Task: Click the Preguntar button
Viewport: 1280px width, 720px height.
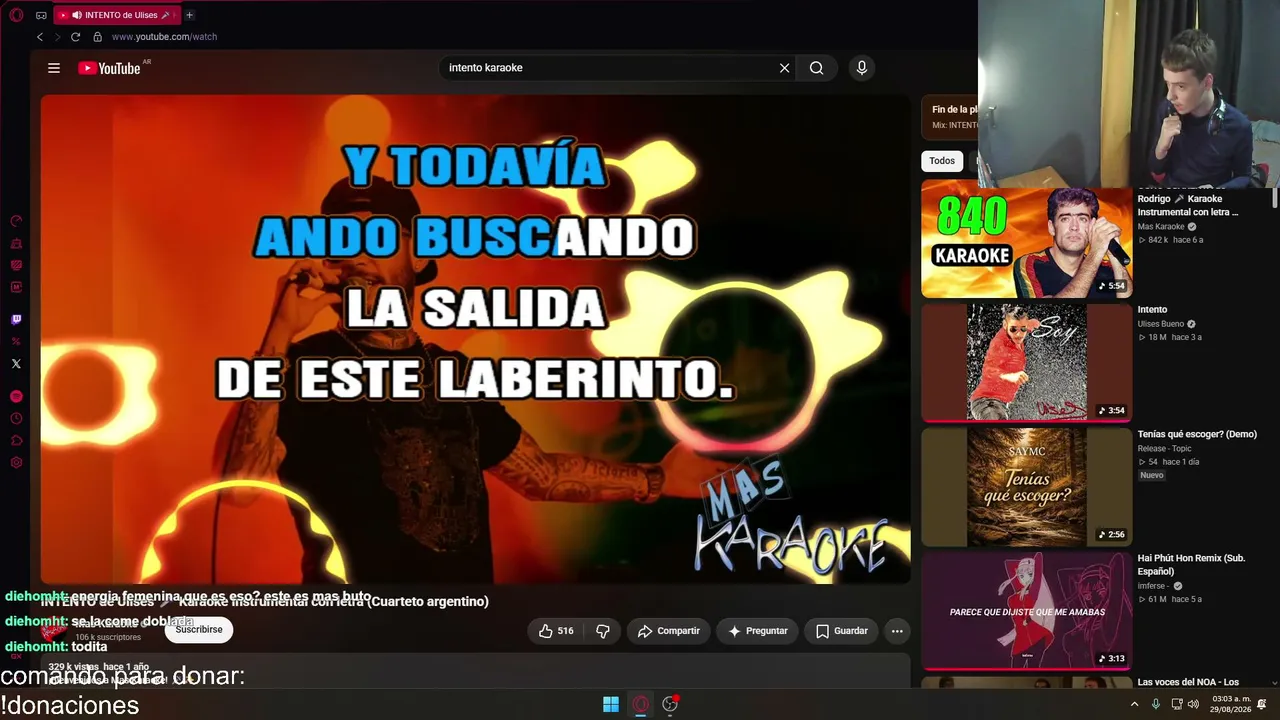Action: (757, 631)
